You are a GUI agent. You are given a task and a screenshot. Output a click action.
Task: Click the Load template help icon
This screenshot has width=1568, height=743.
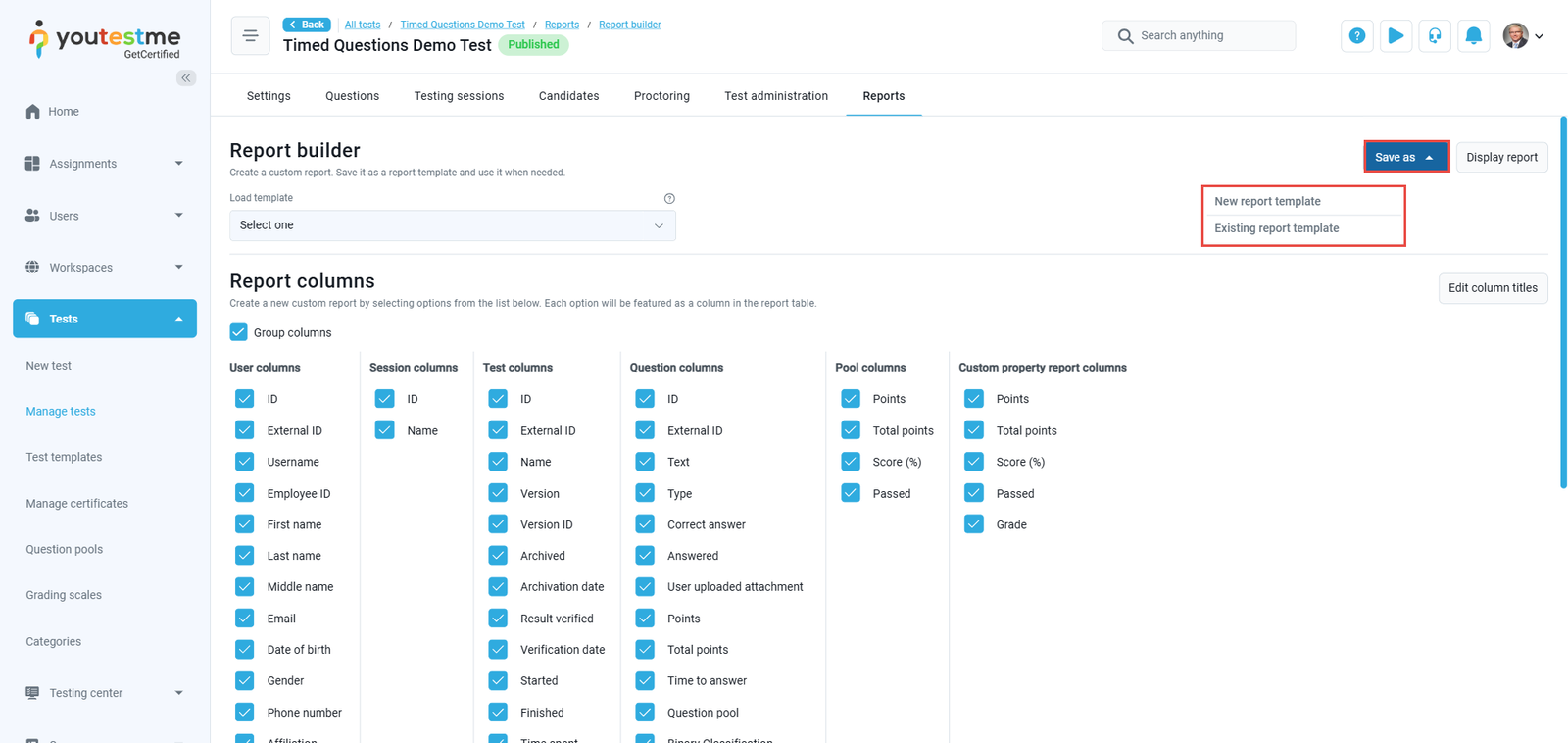tap(669, 199)
